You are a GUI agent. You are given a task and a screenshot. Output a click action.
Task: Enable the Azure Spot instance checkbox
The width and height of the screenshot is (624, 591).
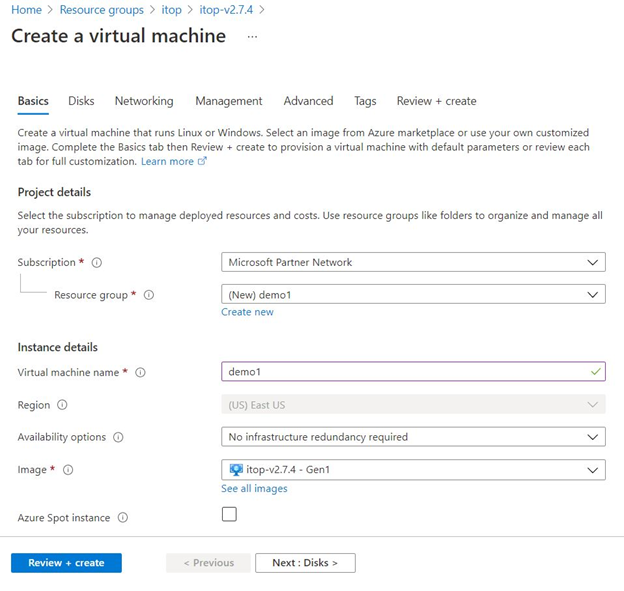(x=229, y=514)
